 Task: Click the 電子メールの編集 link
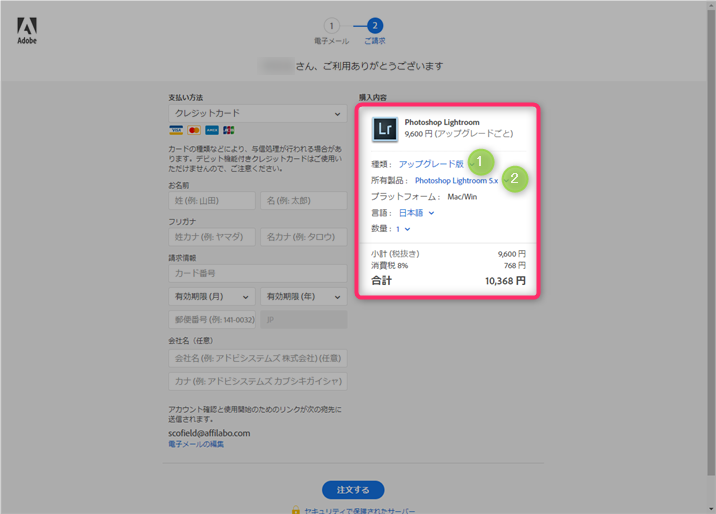(x=196, y=444)
